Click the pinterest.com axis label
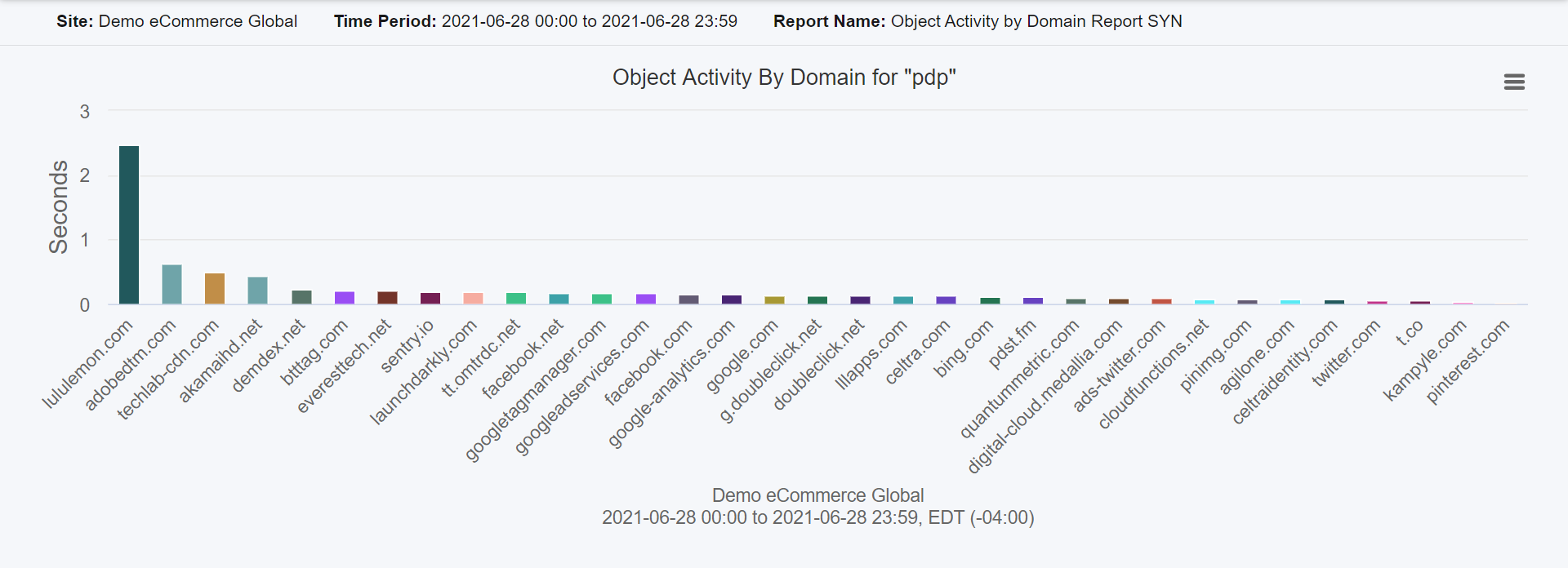 tap(1468, 362)
